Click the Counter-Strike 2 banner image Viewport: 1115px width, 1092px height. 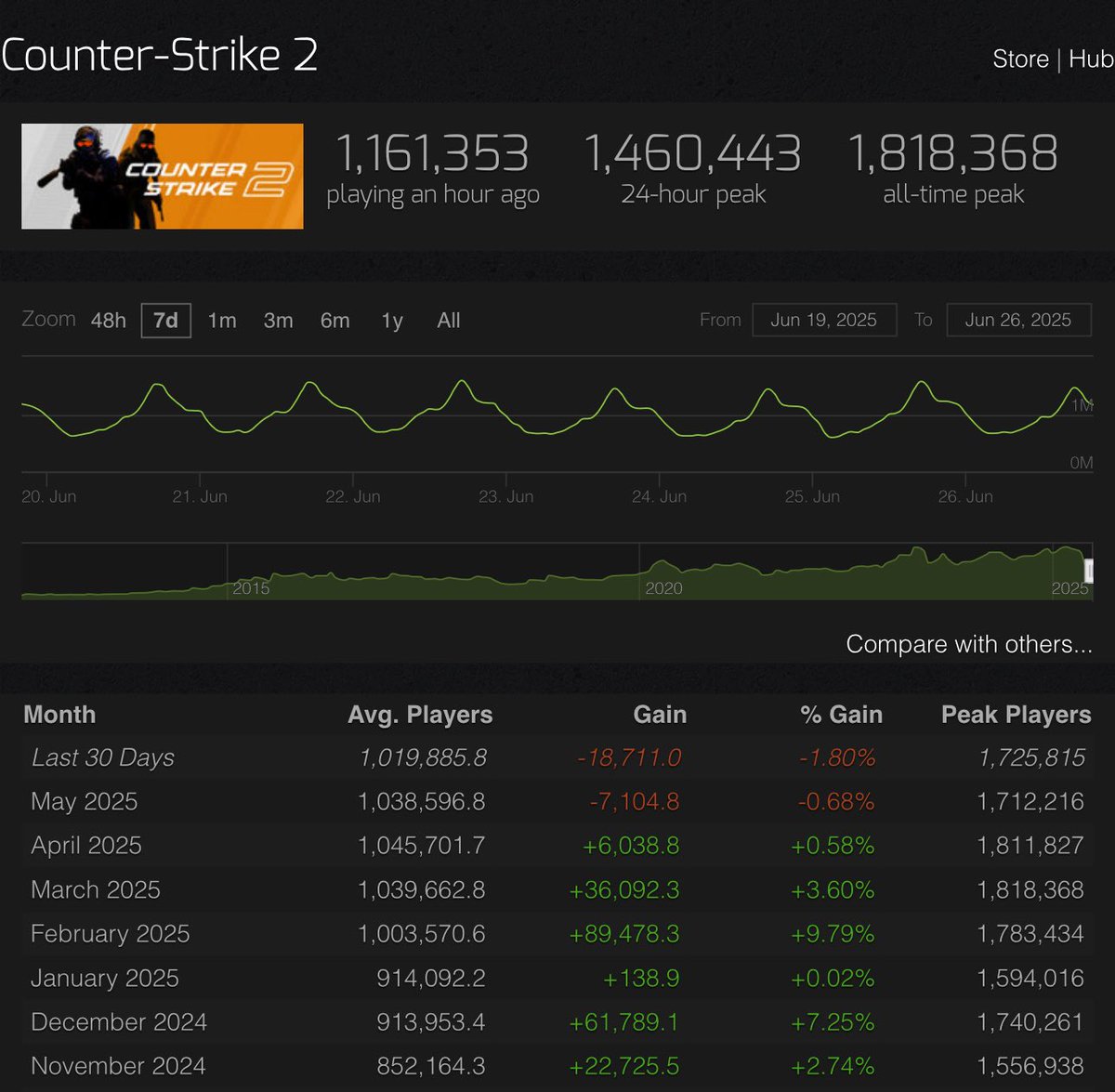[163, 176]
